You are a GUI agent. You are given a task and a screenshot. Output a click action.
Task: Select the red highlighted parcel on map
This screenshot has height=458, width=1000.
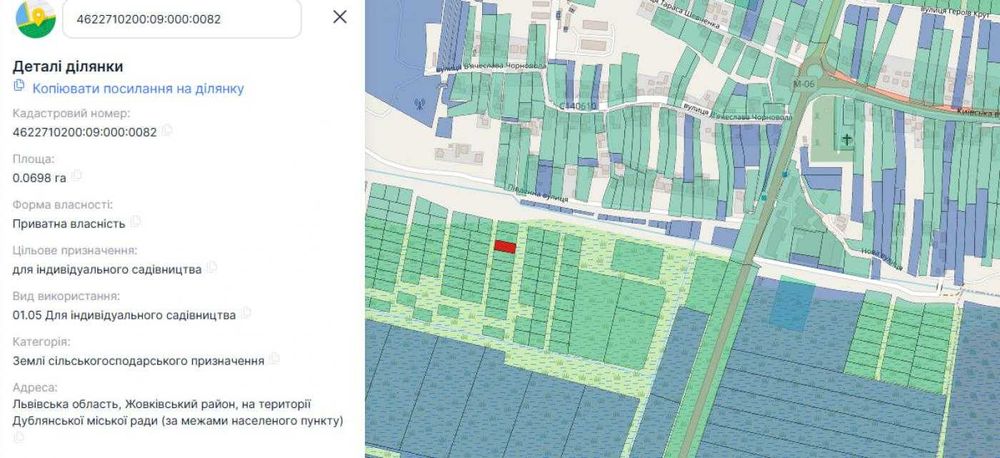tap(504, 246)
